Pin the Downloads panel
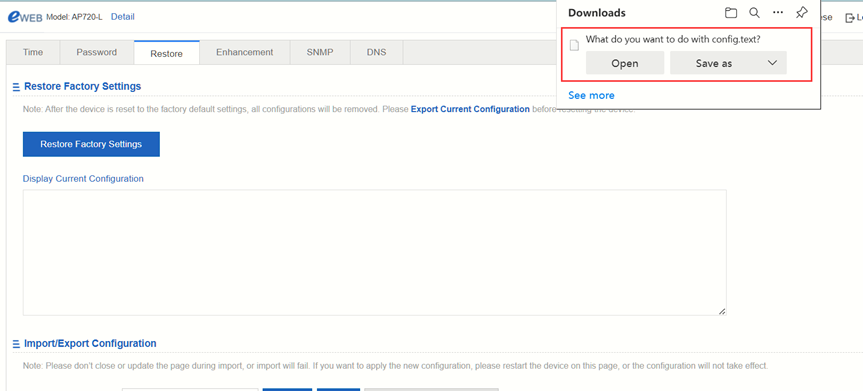 coord(802,13)
